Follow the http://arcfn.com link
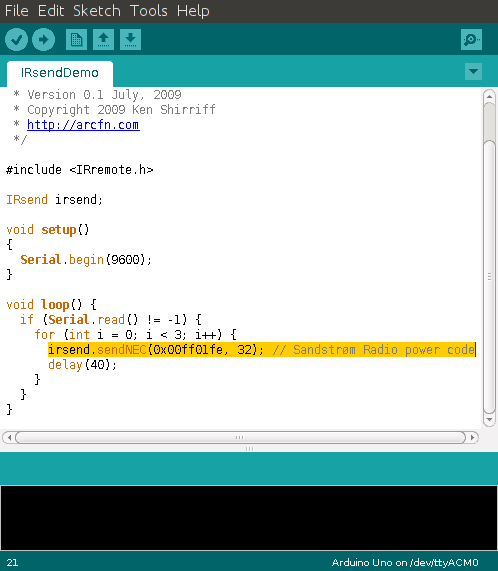 (x=83, y=125)
